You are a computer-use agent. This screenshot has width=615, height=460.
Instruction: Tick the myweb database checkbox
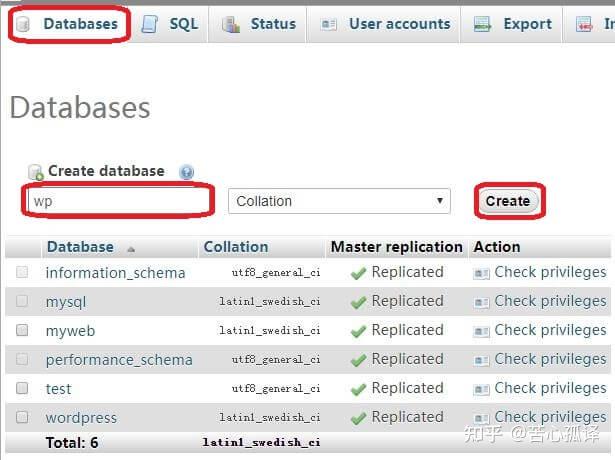(x=22, y=330)
